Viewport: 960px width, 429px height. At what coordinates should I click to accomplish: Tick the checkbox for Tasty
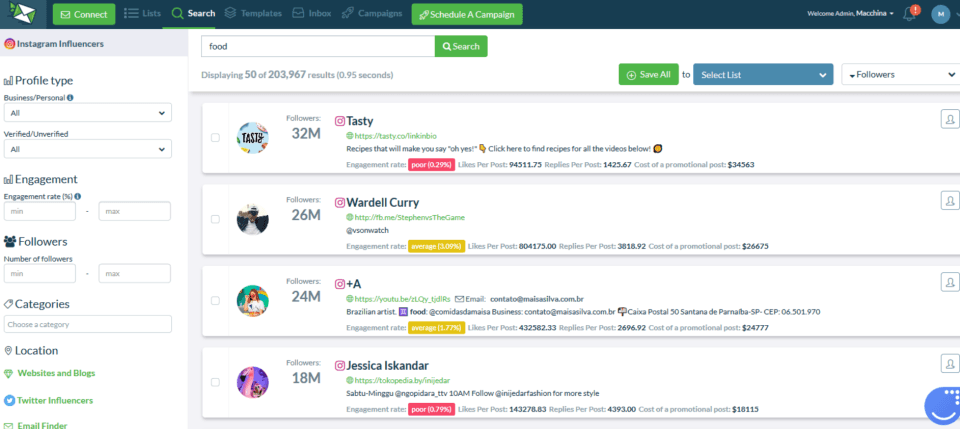216,138
